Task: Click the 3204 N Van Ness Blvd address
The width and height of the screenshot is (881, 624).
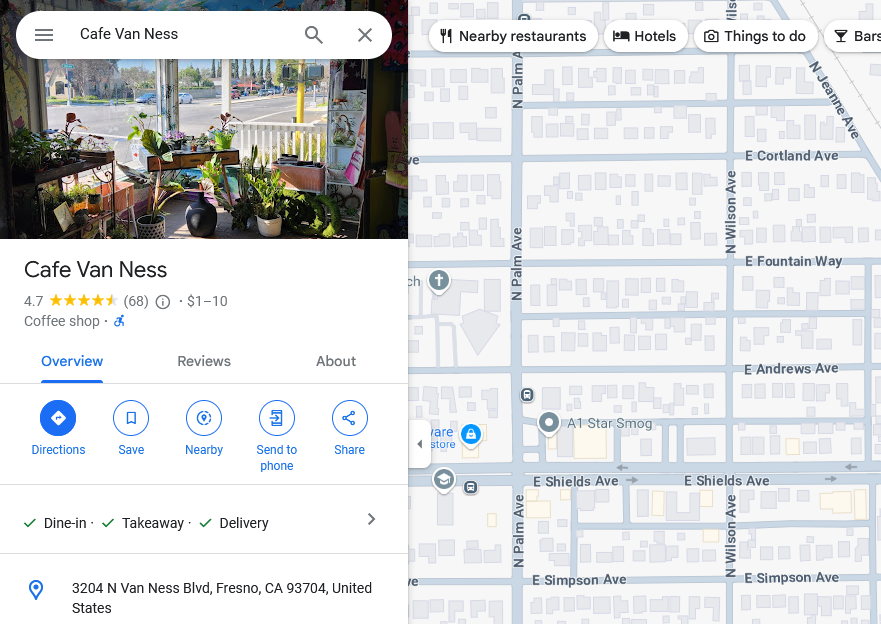Action: (222, 598)
